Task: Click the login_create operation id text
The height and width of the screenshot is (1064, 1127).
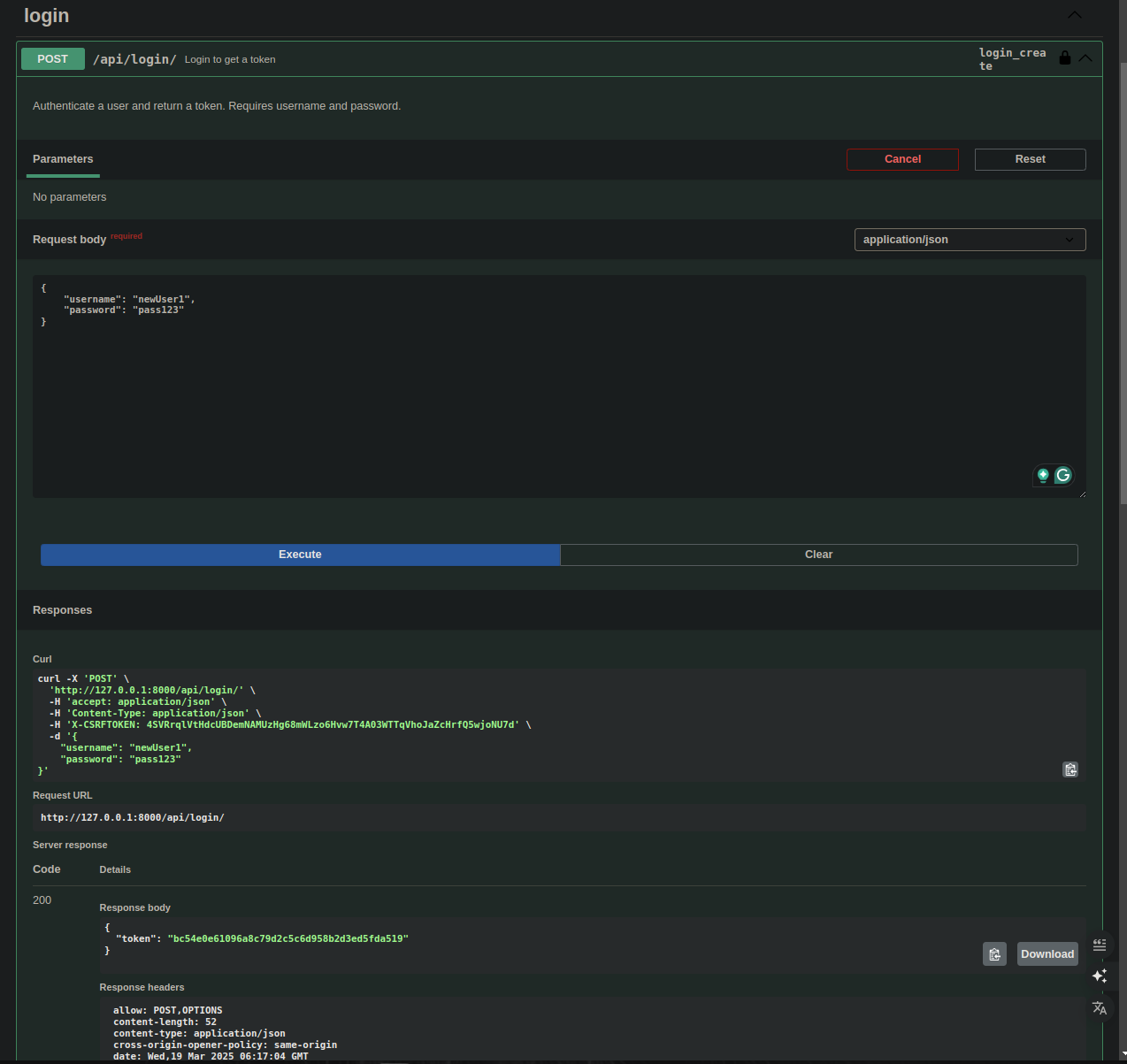Action: pyautogui.click(x=1012, y=59)
